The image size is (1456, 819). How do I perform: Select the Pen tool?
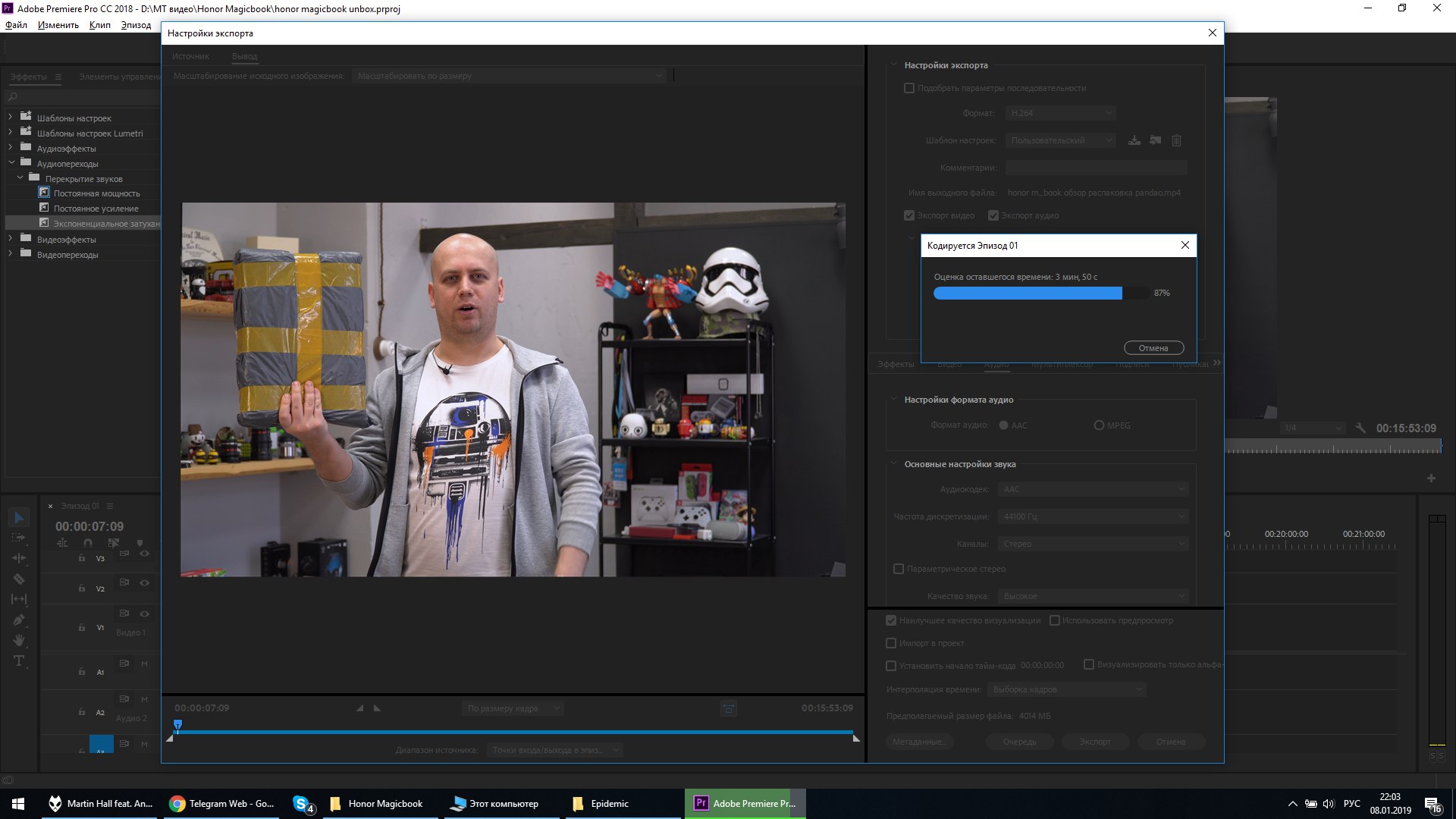tap(19, 620)
